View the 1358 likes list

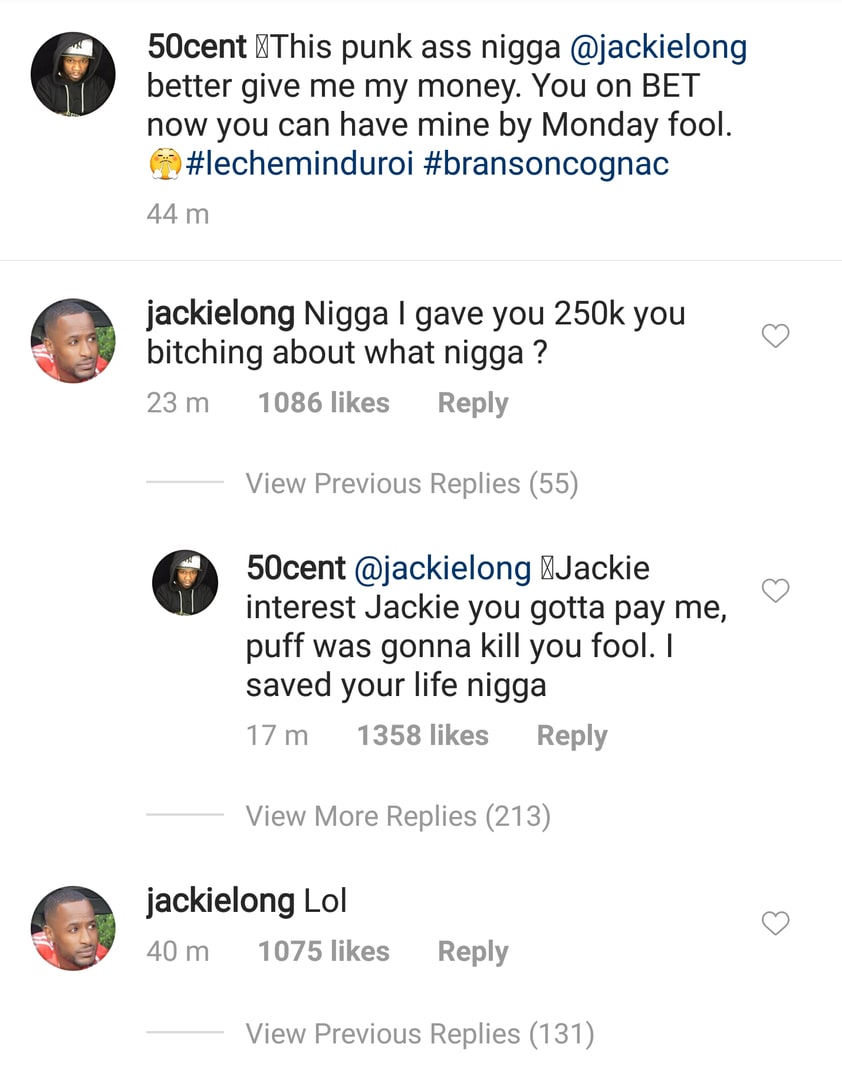point(422,736)
